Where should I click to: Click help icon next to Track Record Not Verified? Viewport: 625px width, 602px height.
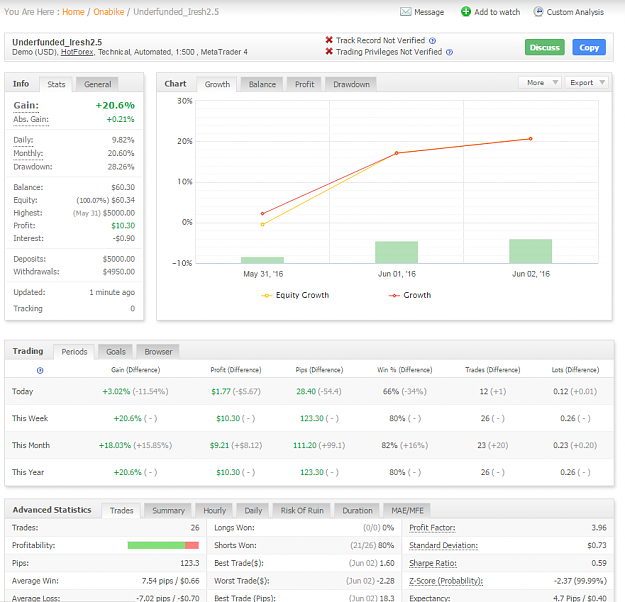click(x=432, y=41)
